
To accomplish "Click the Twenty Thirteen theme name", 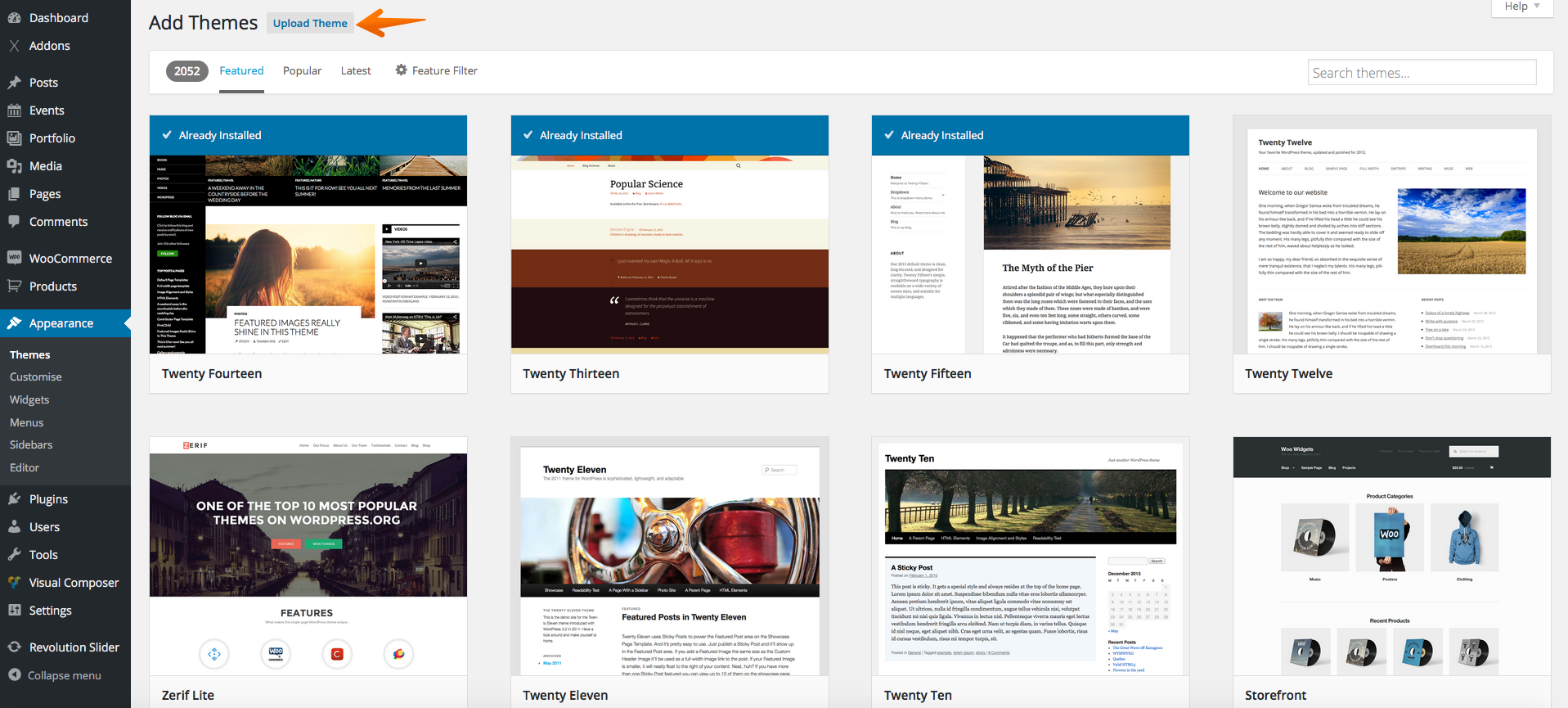I will click(x=571, y=374).
